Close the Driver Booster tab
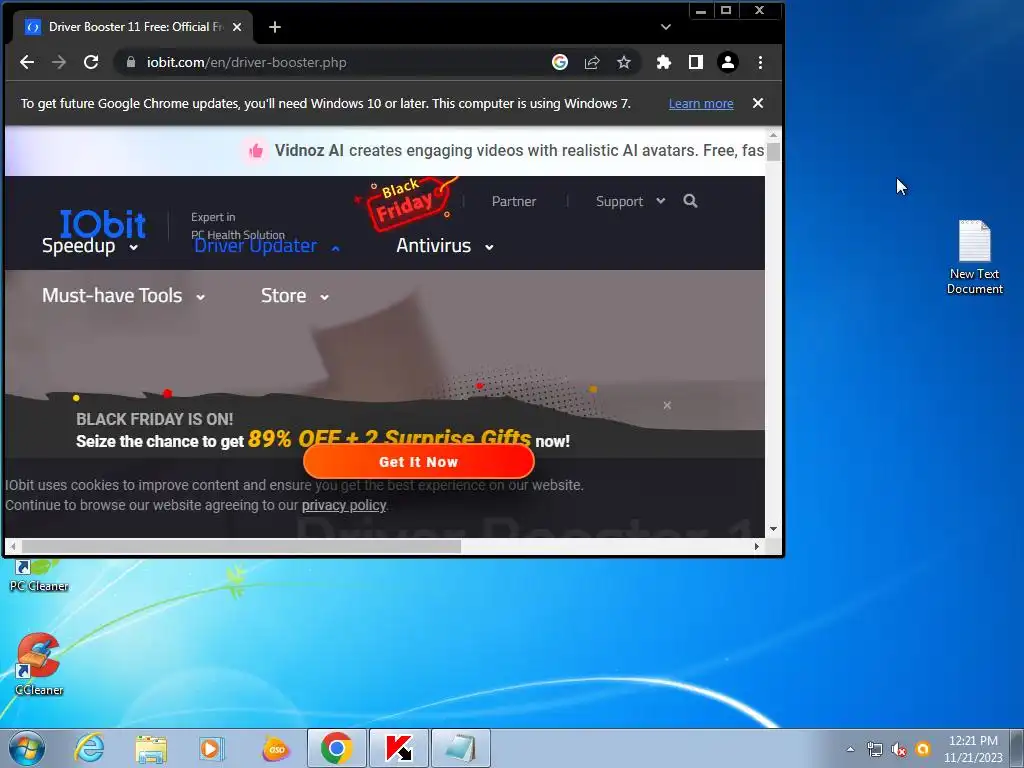Image resolution: width=1024 pixels, height=768 pixels. (x=237, y=27)
